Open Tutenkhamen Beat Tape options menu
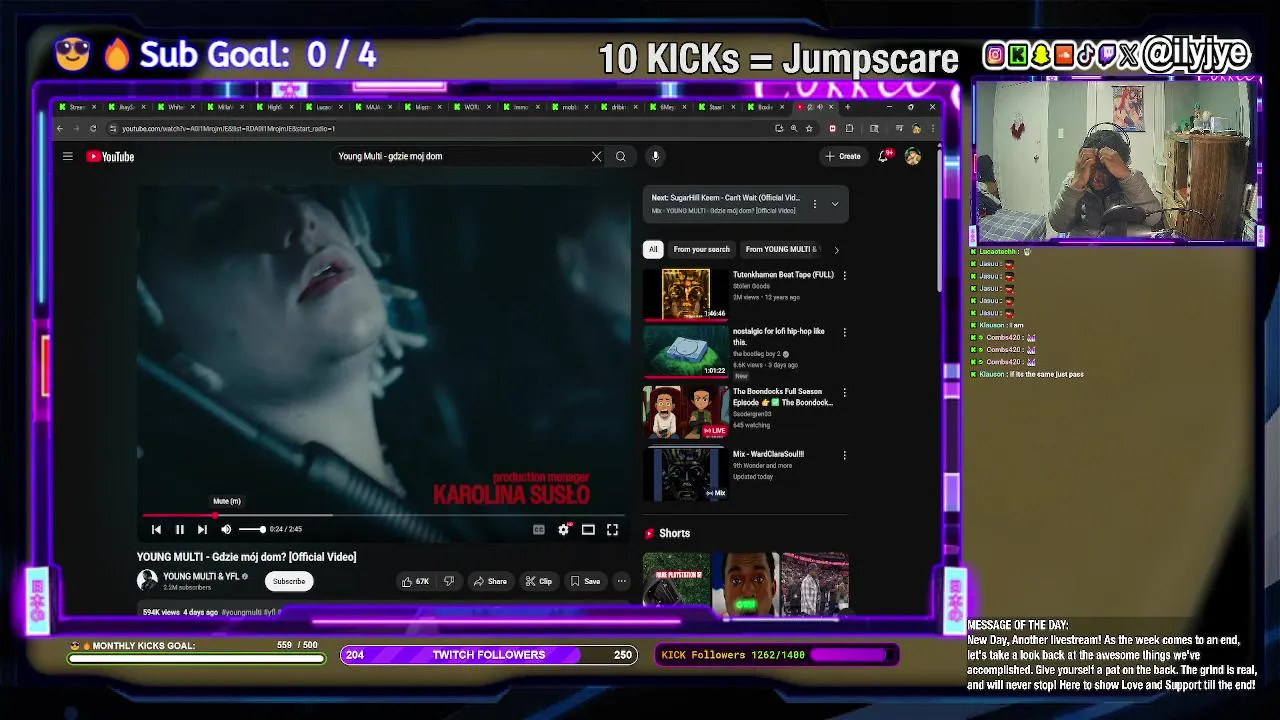1280x720 pixels. coord(844,275)
